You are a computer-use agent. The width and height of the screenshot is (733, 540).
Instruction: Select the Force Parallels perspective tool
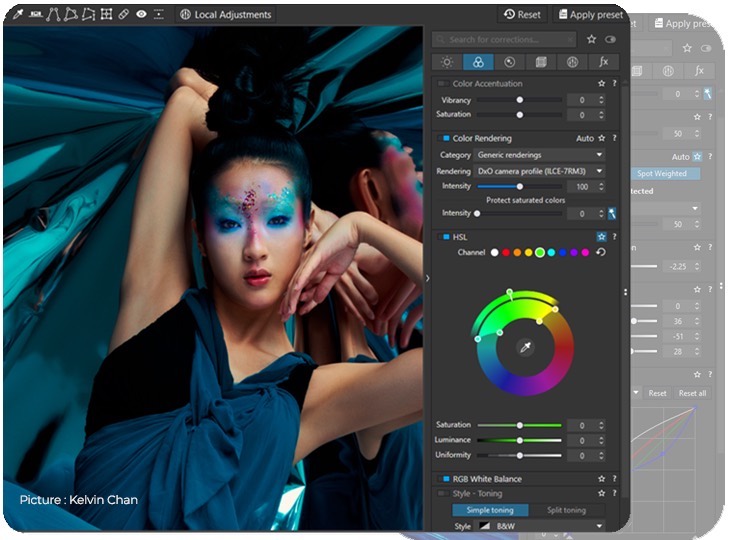(53, 14)
